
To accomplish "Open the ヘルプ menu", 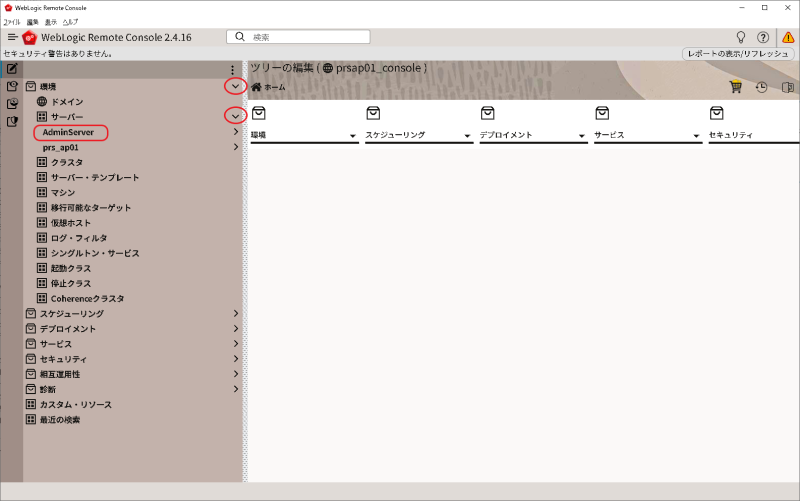I will tap(70, 22).
